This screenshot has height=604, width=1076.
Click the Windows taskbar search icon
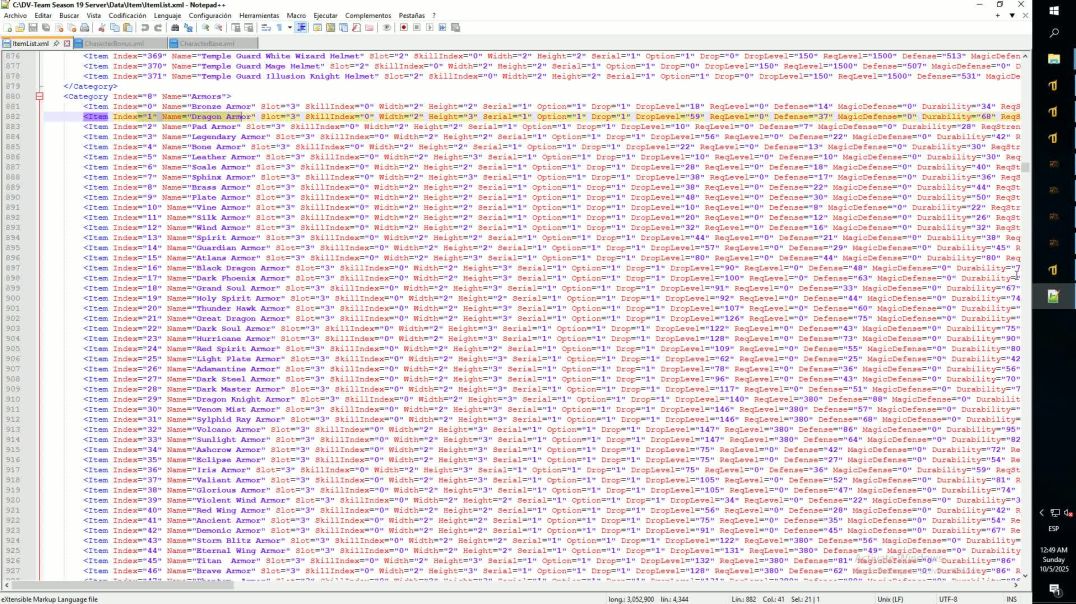tap(1053, 33)
